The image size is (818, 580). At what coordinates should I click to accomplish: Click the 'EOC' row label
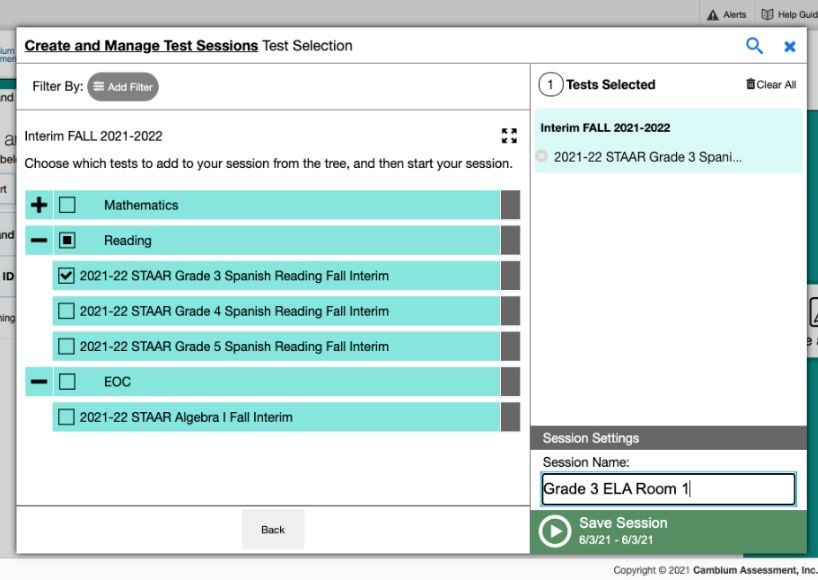coord(117,382)
